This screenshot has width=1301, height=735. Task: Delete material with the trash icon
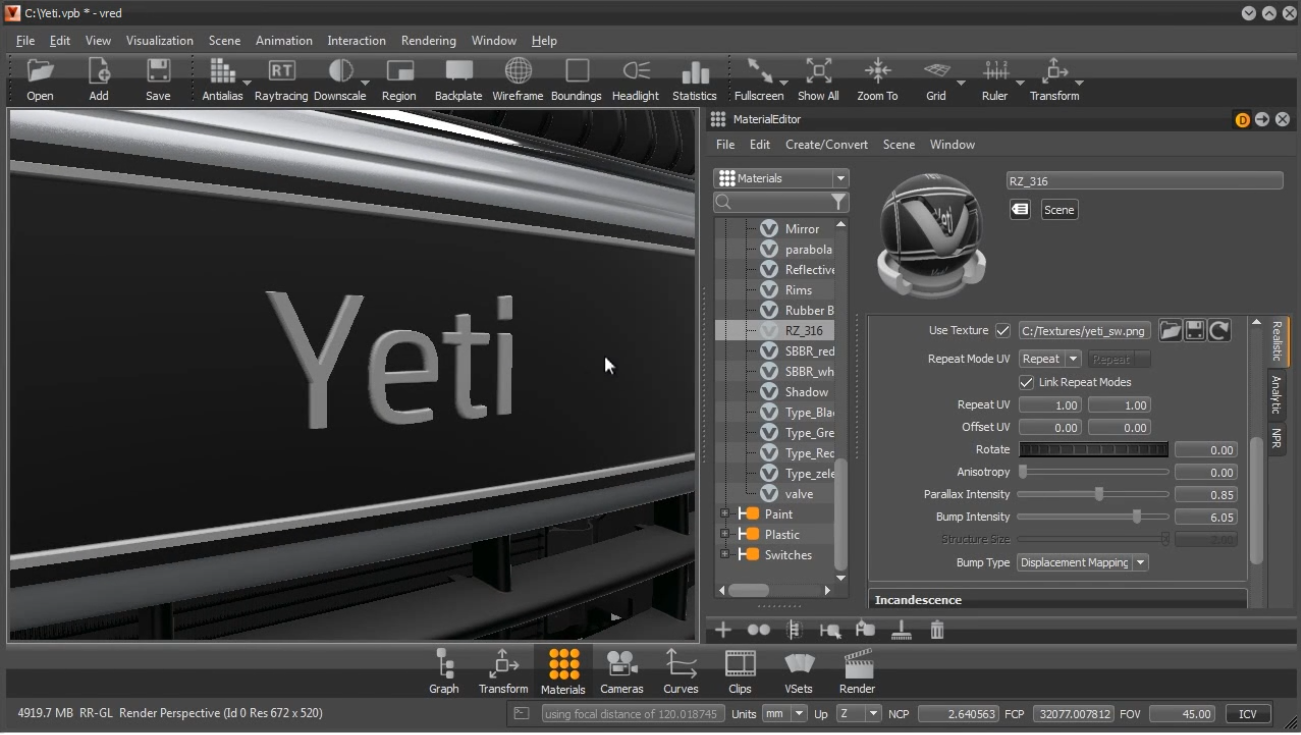(x=937, y=630)
